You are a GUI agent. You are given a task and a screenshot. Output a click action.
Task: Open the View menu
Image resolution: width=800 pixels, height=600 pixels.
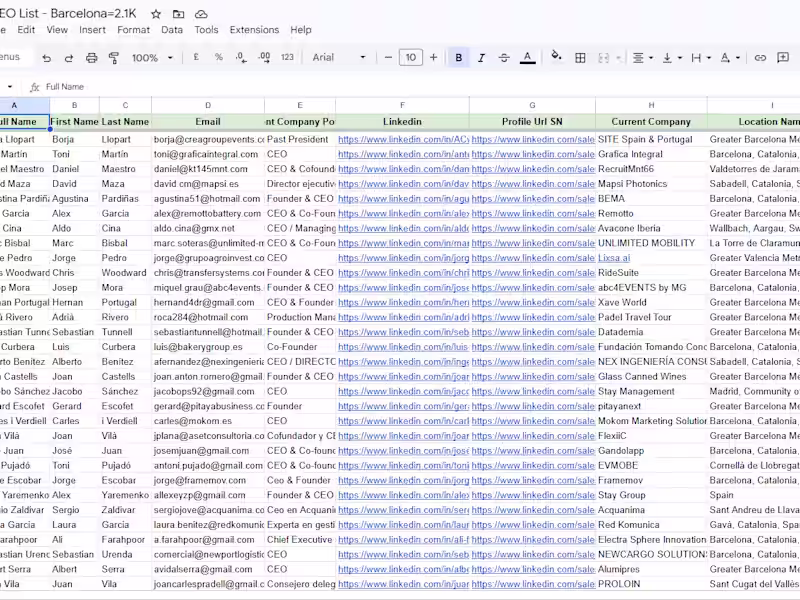pos(57,30)
